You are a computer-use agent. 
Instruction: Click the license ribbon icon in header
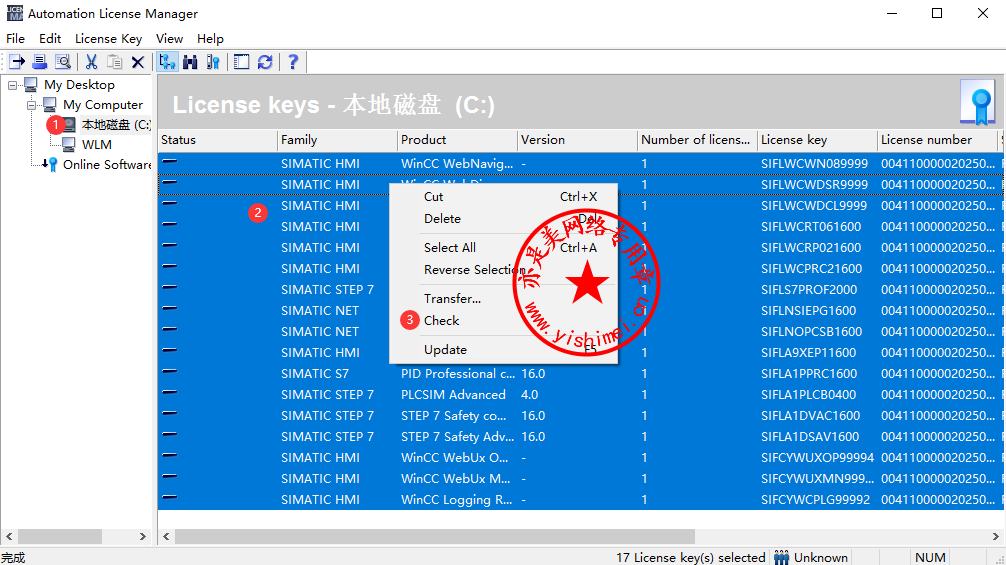click(x=977, y=102)
